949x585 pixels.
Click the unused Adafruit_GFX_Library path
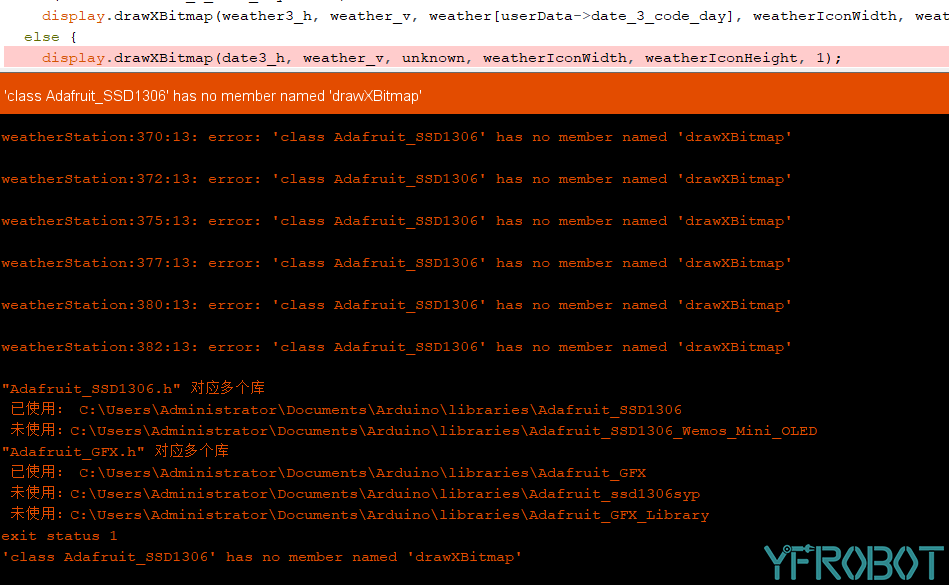click(389, 515)
